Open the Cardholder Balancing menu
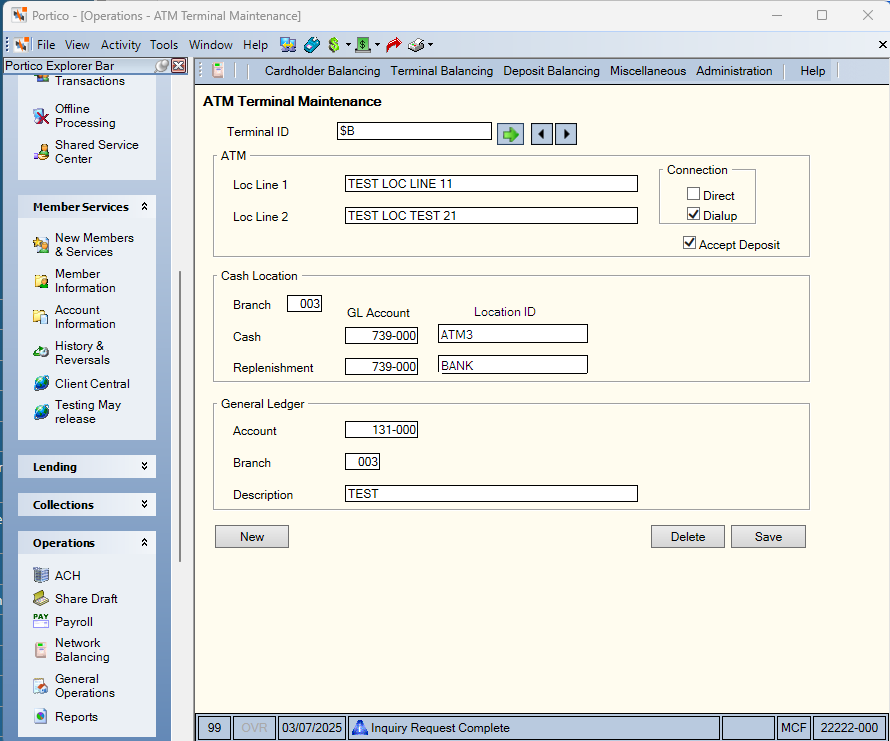 [x=322, y=71]
